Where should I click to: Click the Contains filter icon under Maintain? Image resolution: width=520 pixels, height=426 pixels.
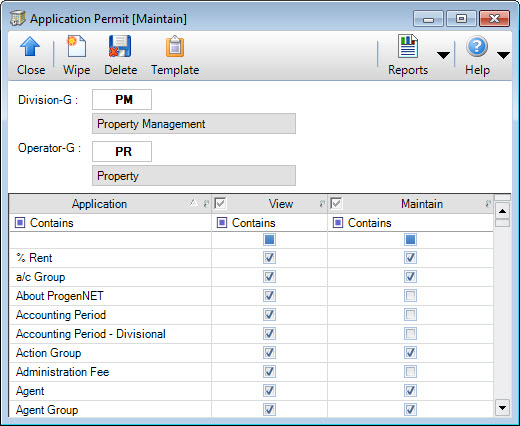[x=338, y=223]
